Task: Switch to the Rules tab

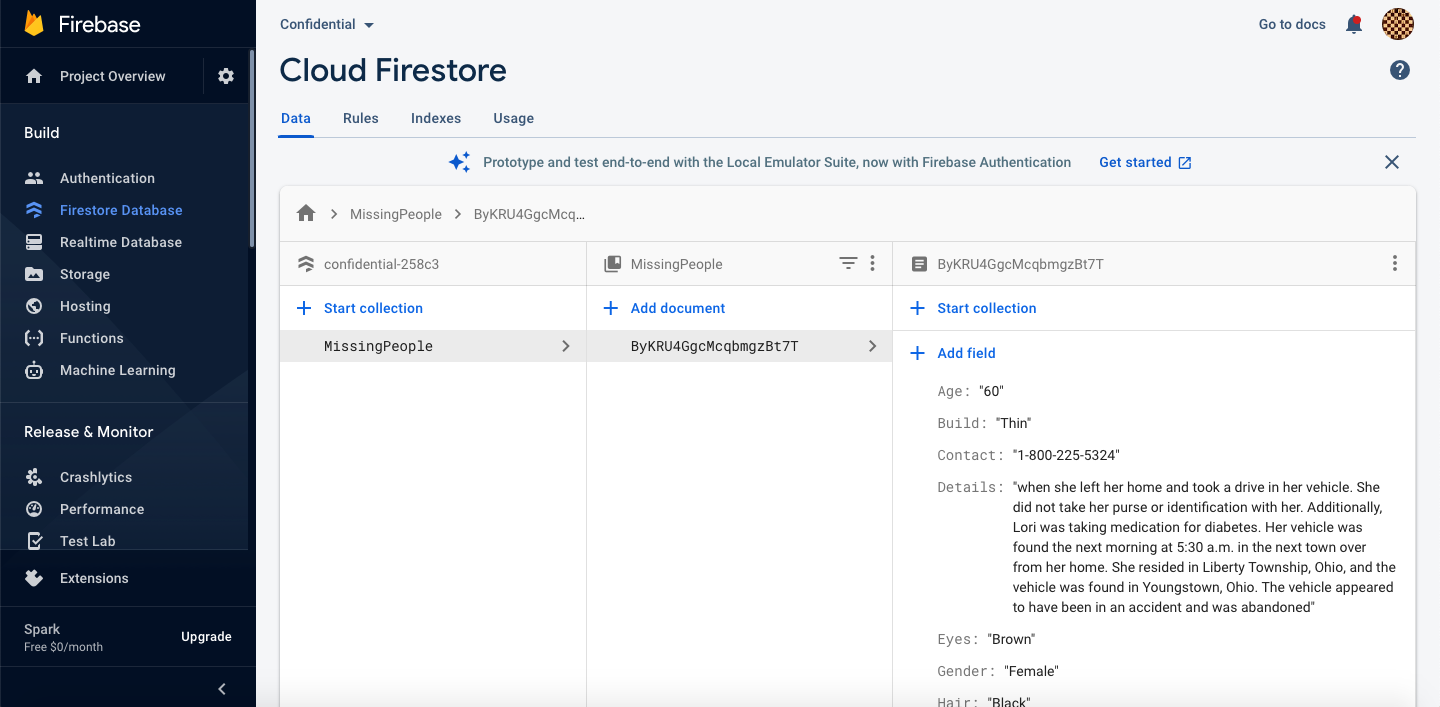Action: pos(361,118)
